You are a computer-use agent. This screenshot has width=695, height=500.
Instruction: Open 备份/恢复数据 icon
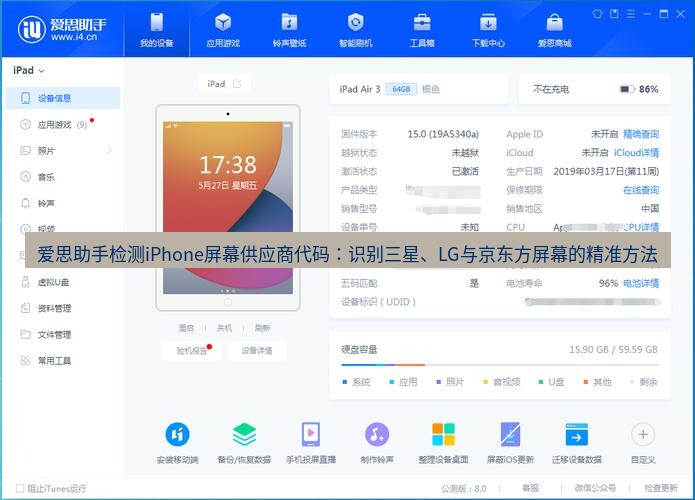(244, 434)
